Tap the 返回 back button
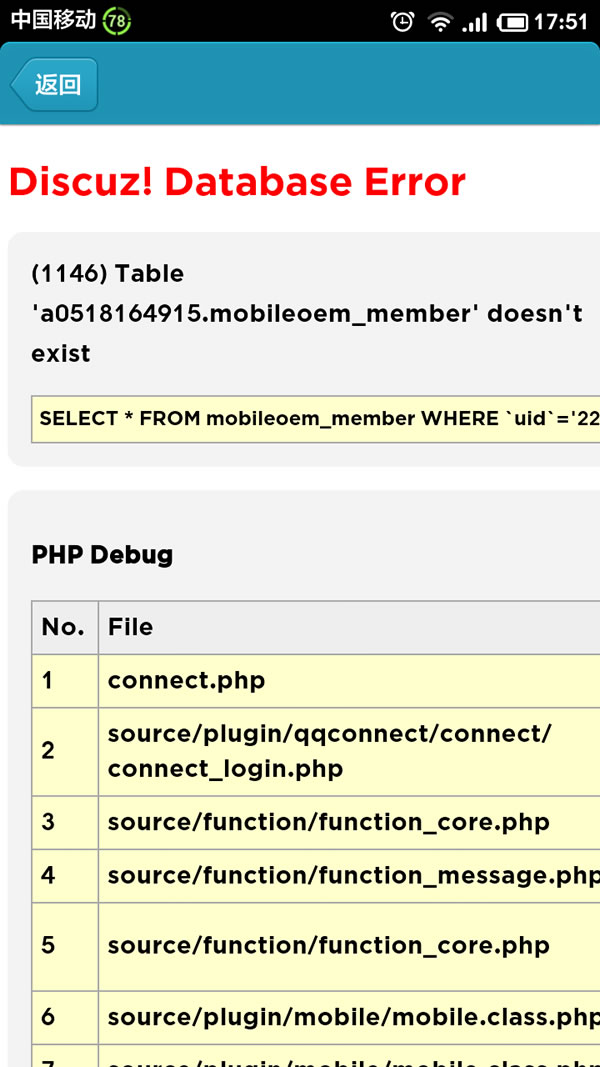Viewport: 600px width, 1067px height. point(54,84)
